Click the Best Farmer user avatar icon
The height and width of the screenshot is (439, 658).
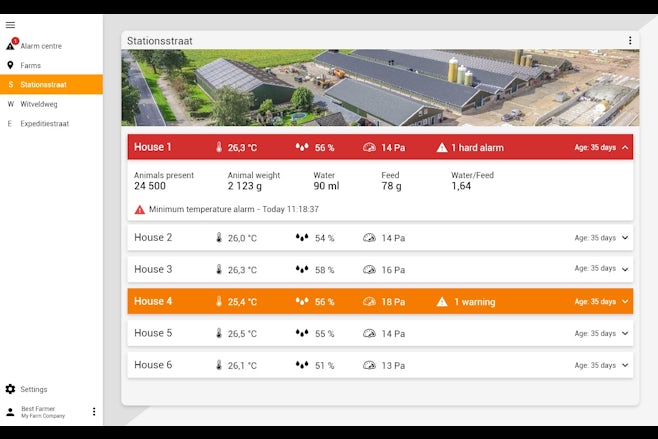pos(10,411)
